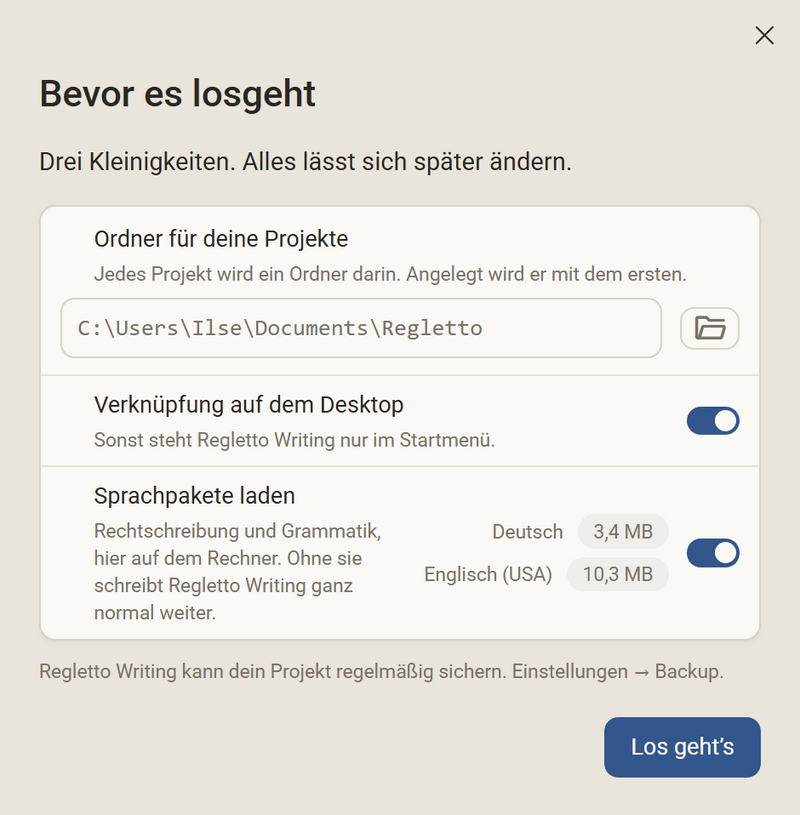Click the Startmenü description text
This screenshot has height=815, width=800.
294,440
